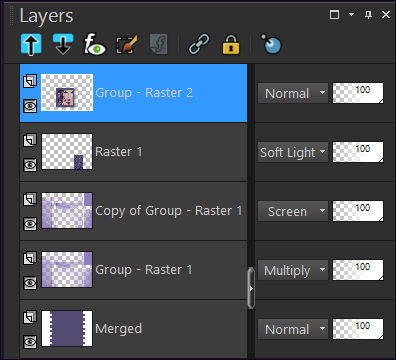Click the edit selection brush icon

pyautogui.click(x=126, y=44)
